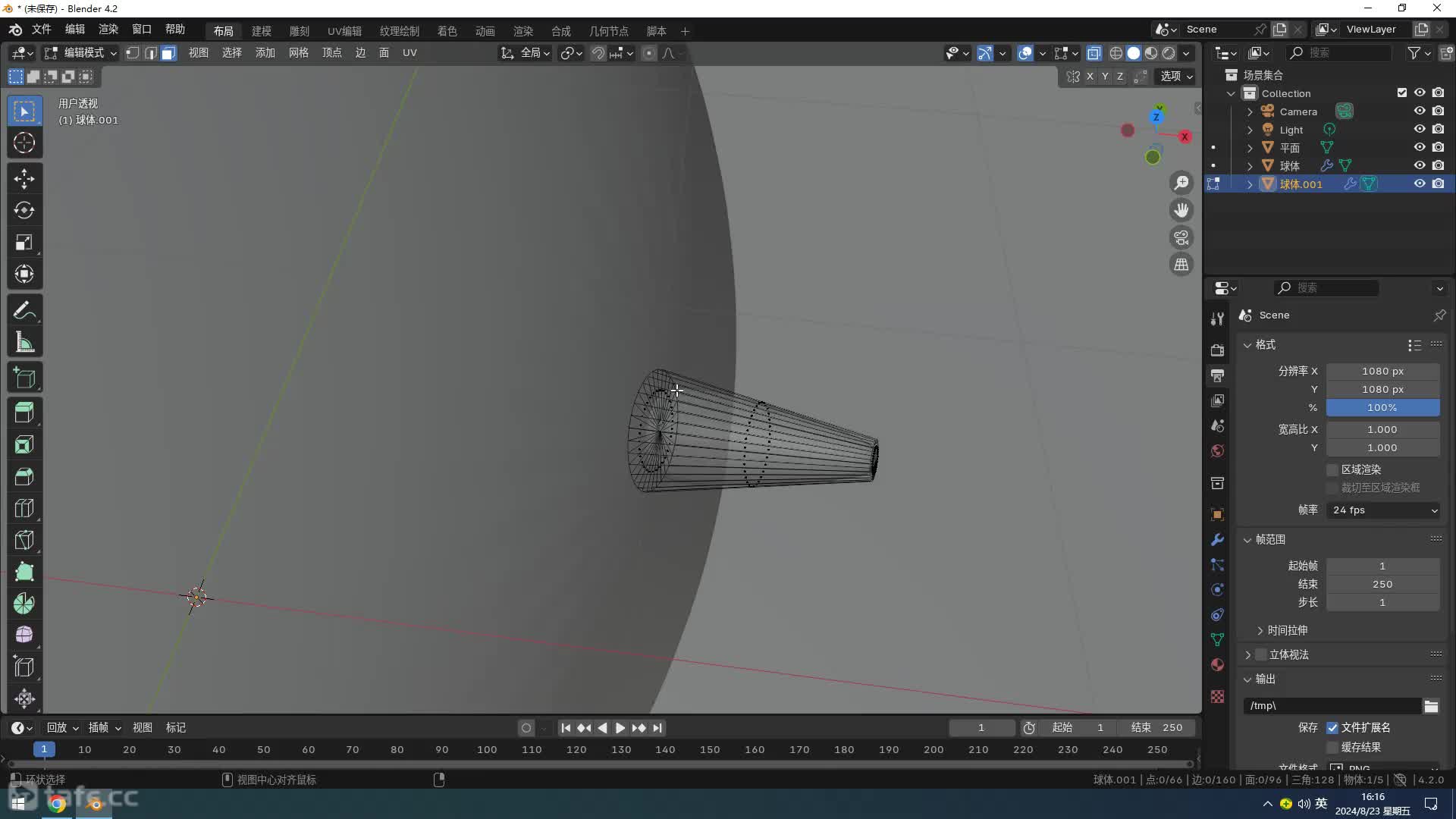Select the Transform tool
The image size is (1456, 819).
[24, 275]
